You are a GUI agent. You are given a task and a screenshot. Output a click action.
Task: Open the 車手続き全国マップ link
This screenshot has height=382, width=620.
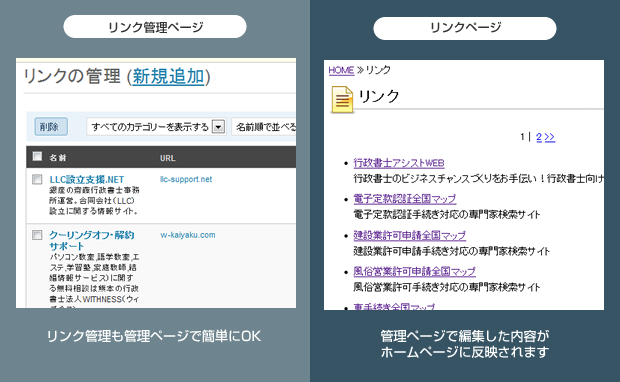pos(394,306)
